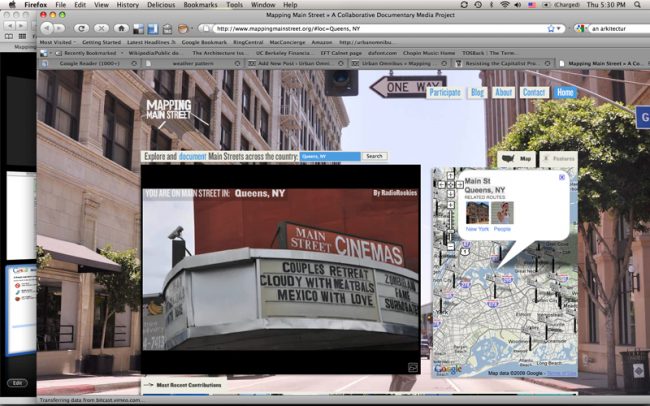The width and height of the screenshot is (650, 406).
Task: Select the Features tab above the map
Action: click(x=558, y=158)
